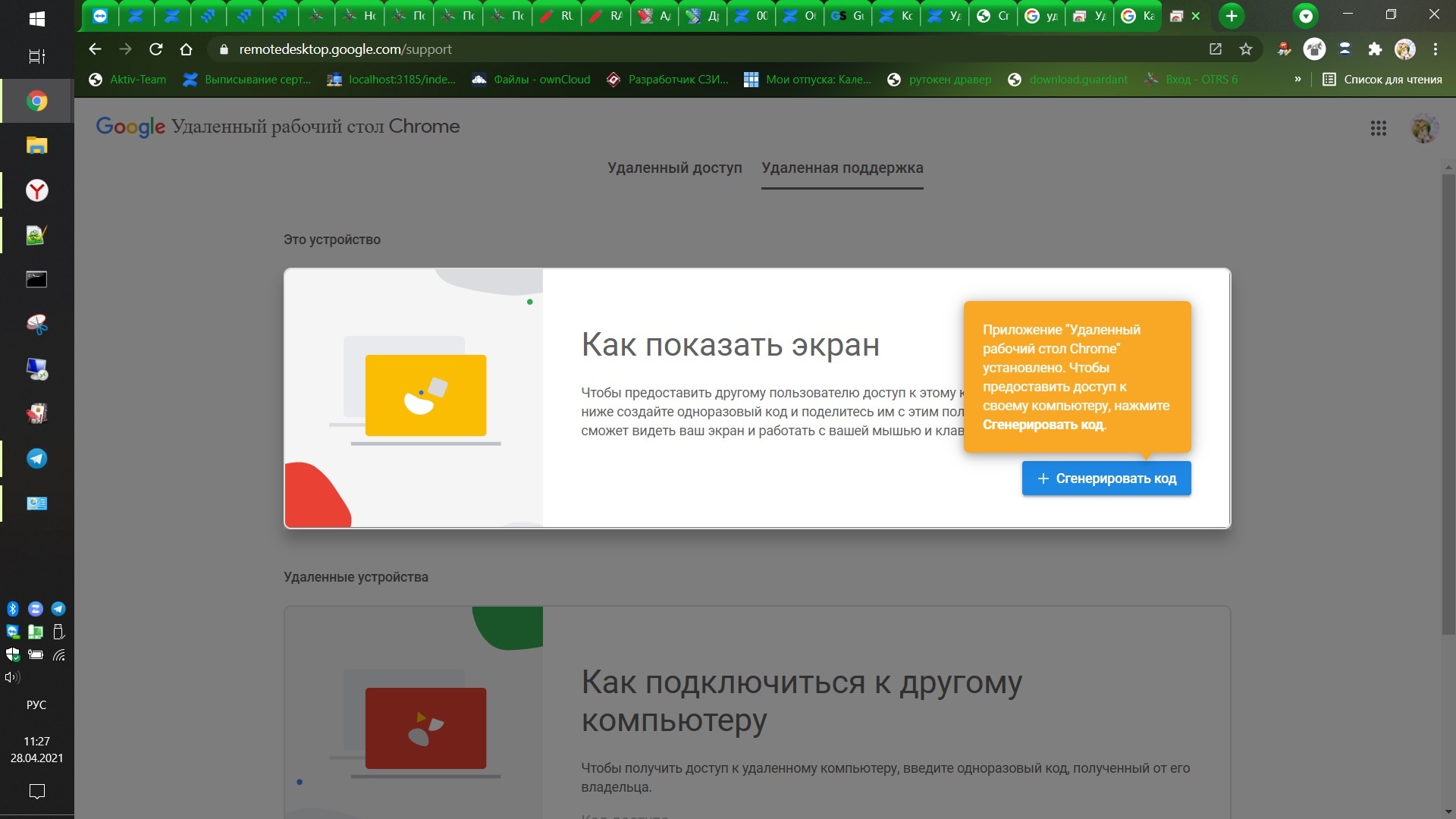
Task: Click the red connect-to-computer illustration
Action: tap(425, 728)
